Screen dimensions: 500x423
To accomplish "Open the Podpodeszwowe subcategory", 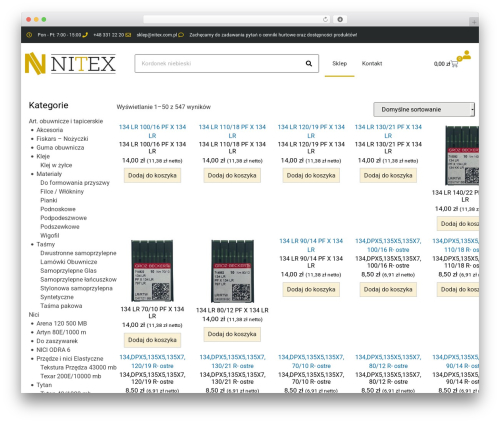I will point(63,218).
